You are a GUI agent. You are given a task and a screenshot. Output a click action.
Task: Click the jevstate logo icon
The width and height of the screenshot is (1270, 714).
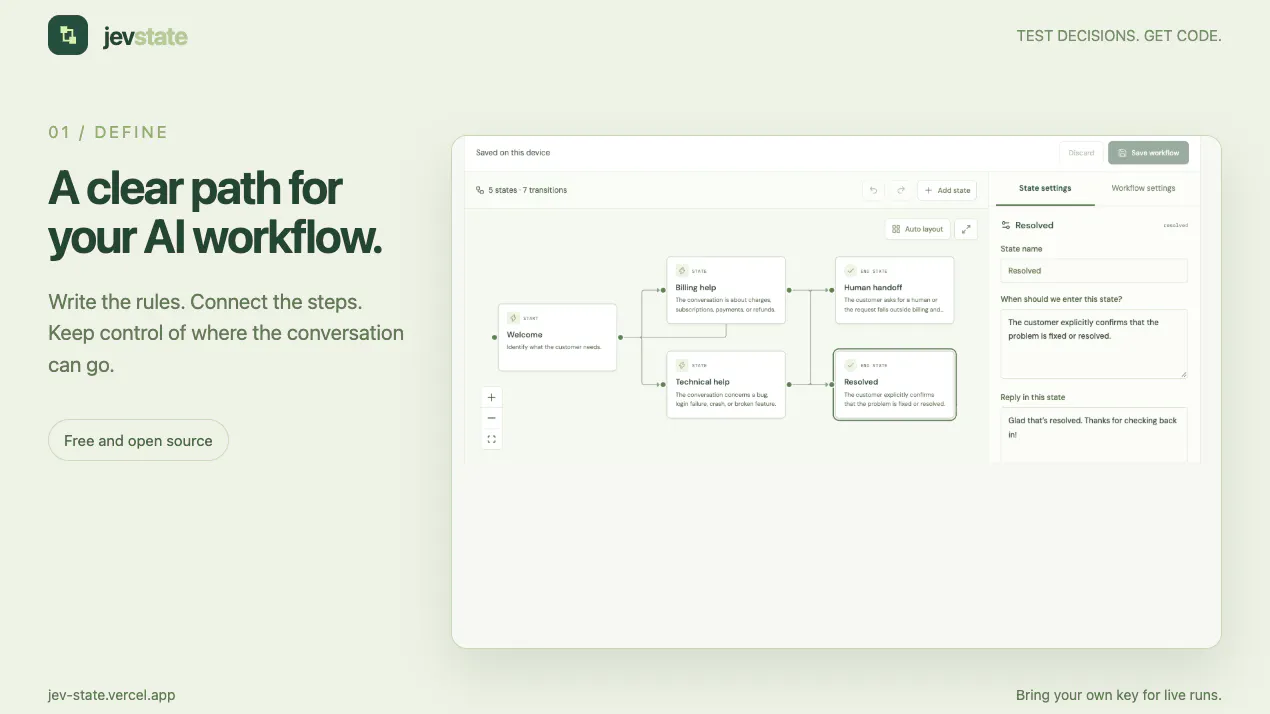pyautogui.click(x=68, y=35)
